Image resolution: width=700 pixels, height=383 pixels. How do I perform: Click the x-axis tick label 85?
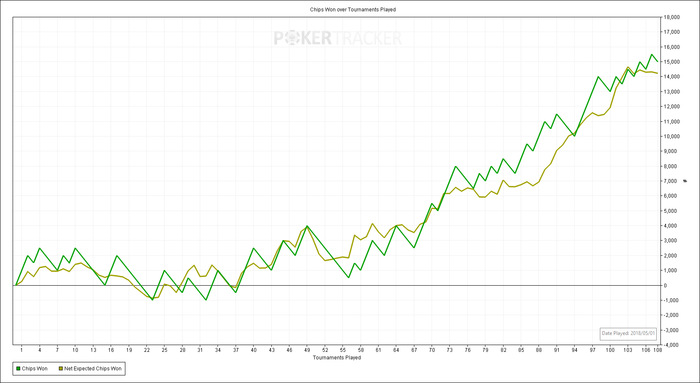pos(521,351)
